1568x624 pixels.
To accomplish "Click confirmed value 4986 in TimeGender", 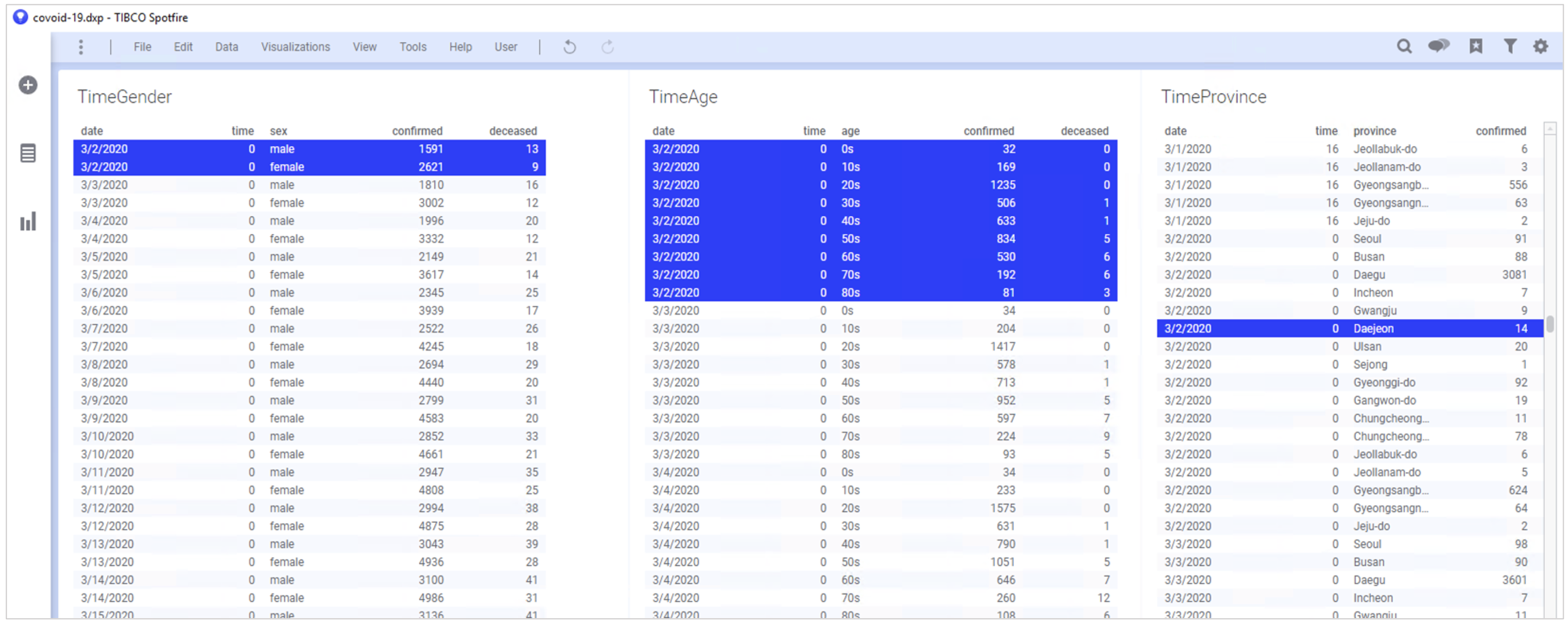I will [x=430, y=598].
